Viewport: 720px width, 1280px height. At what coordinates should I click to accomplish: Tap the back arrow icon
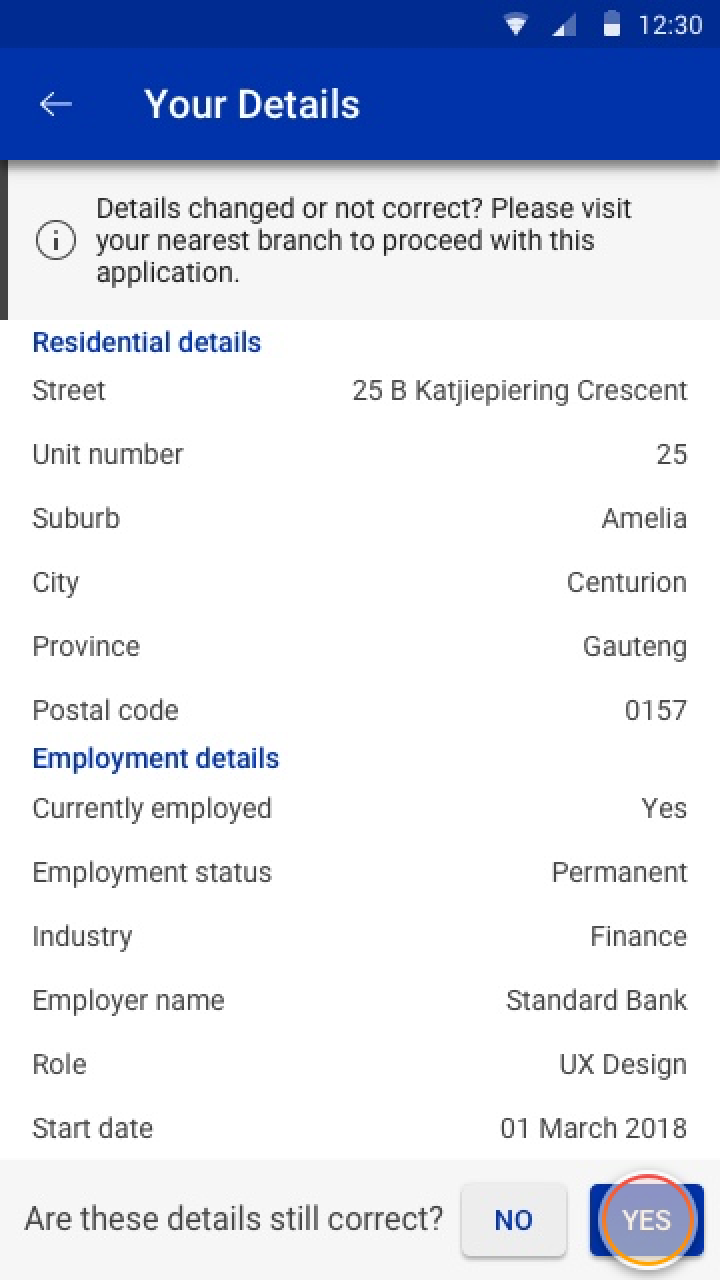pos(56,104)
